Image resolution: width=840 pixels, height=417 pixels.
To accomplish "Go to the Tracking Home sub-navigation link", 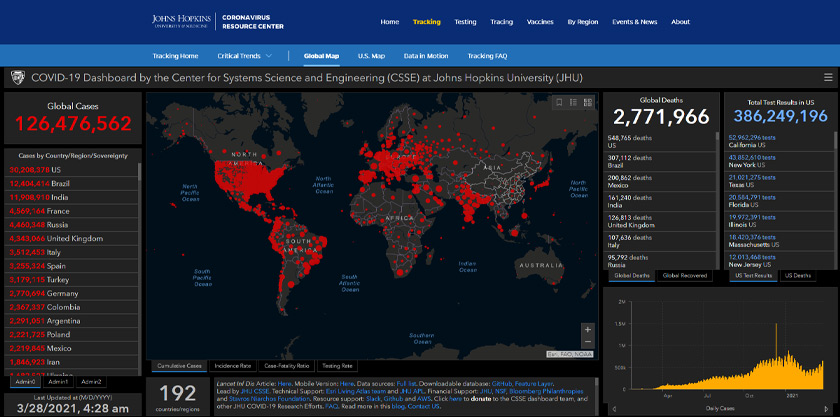I will pos(175,56).
